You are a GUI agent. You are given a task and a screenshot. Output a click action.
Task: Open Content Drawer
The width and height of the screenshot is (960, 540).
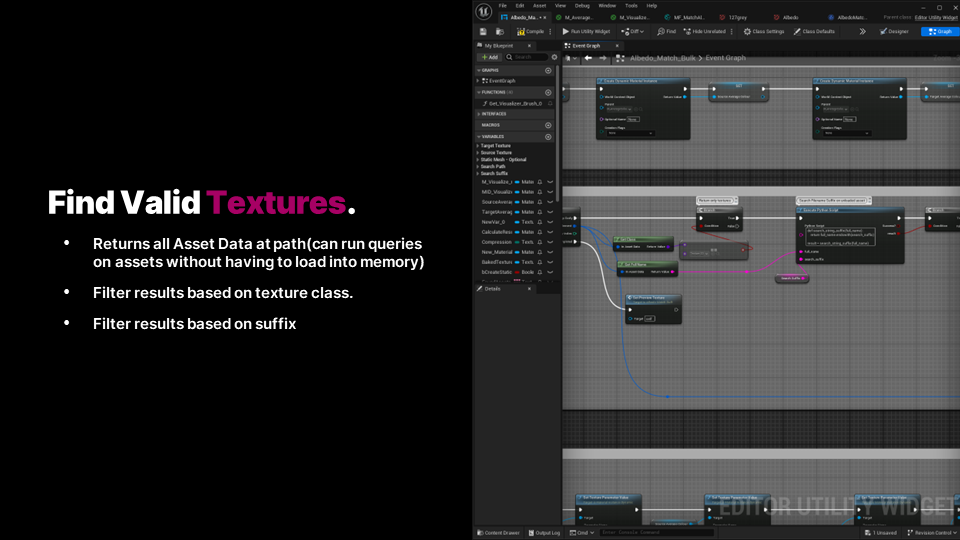498,533
